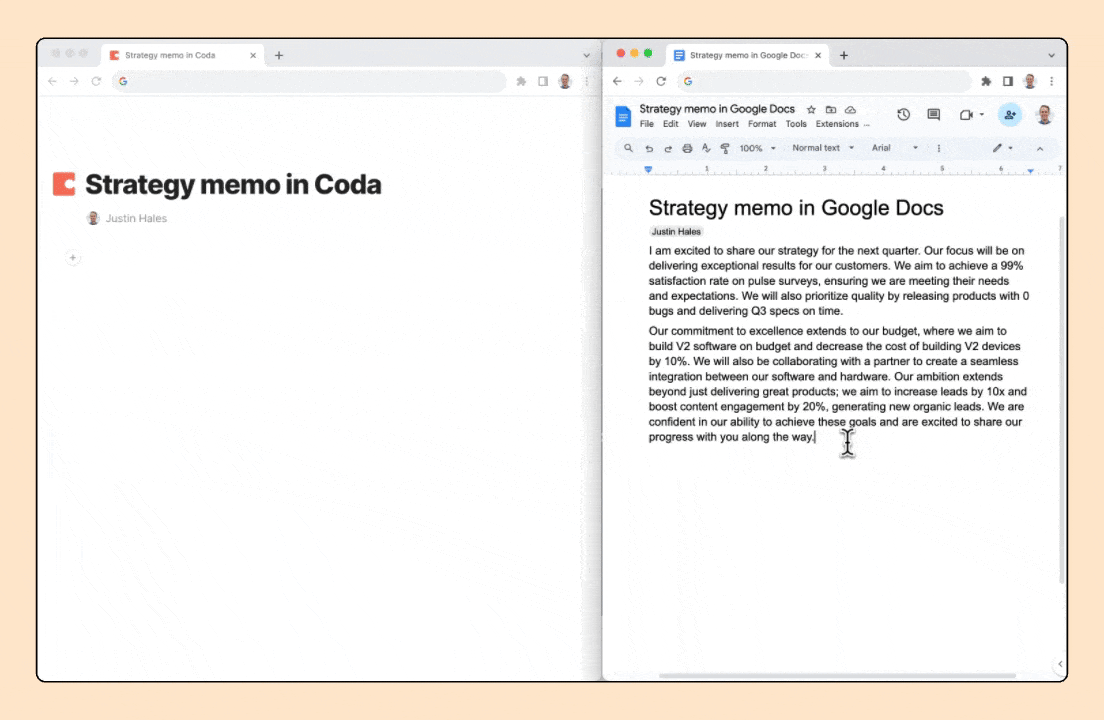Toggle side panel in Docs window
The width and height of the screenshot is (1104, 720).
click(x=1008, y=81)
